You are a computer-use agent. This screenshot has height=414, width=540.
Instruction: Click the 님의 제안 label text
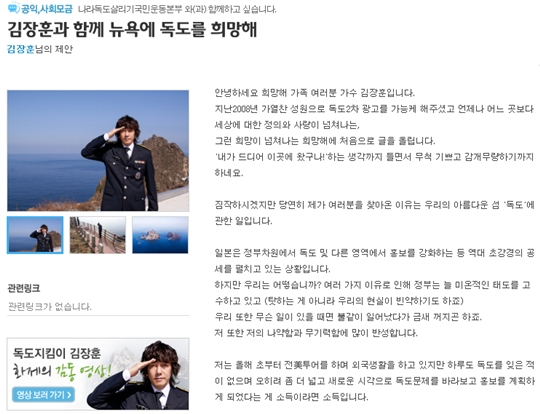coord(54,49)
